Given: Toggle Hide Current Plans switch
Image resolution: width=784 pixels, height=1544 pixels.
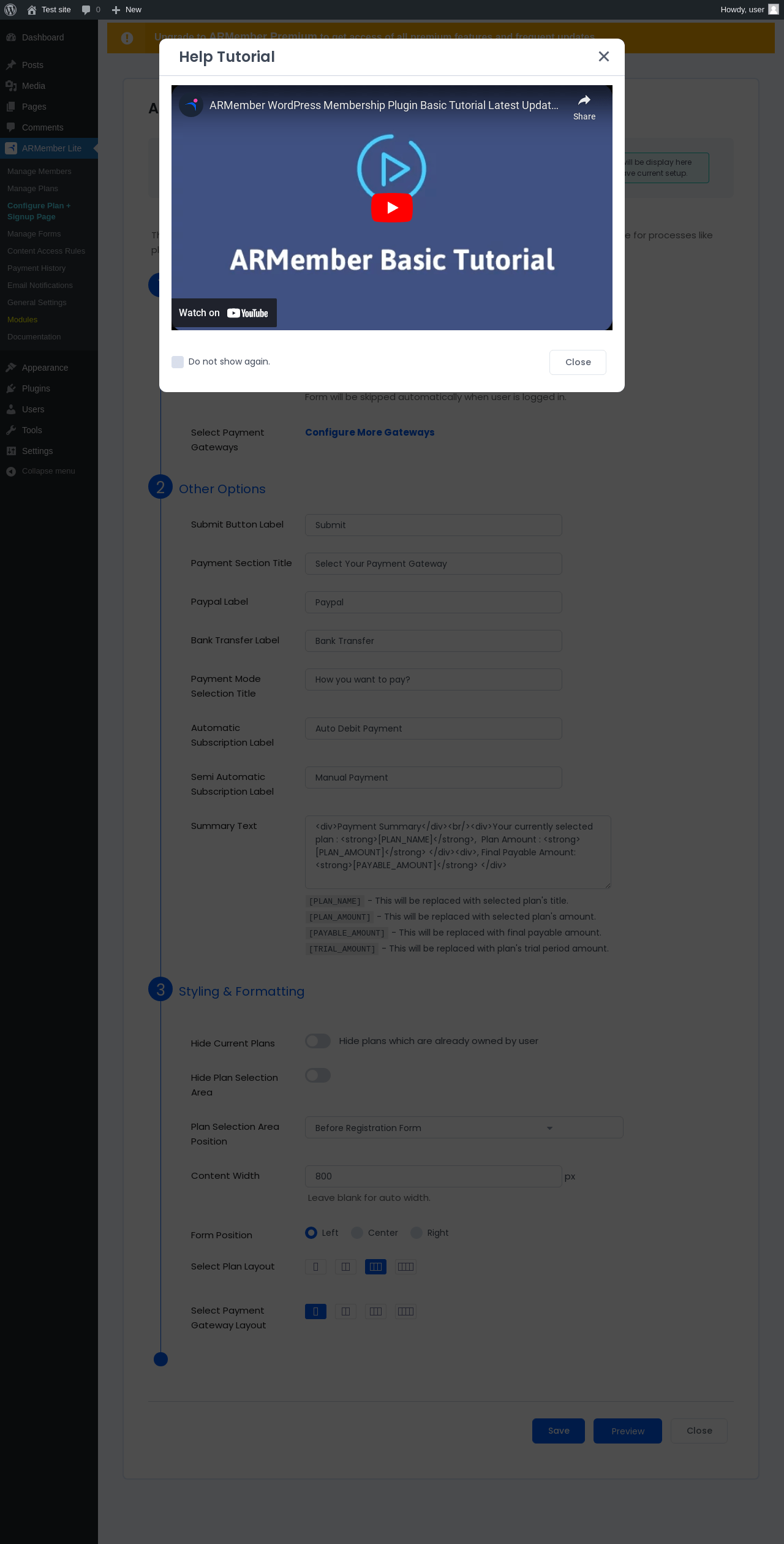Looking at the screenshot, I should click(x=318, y=1041).
